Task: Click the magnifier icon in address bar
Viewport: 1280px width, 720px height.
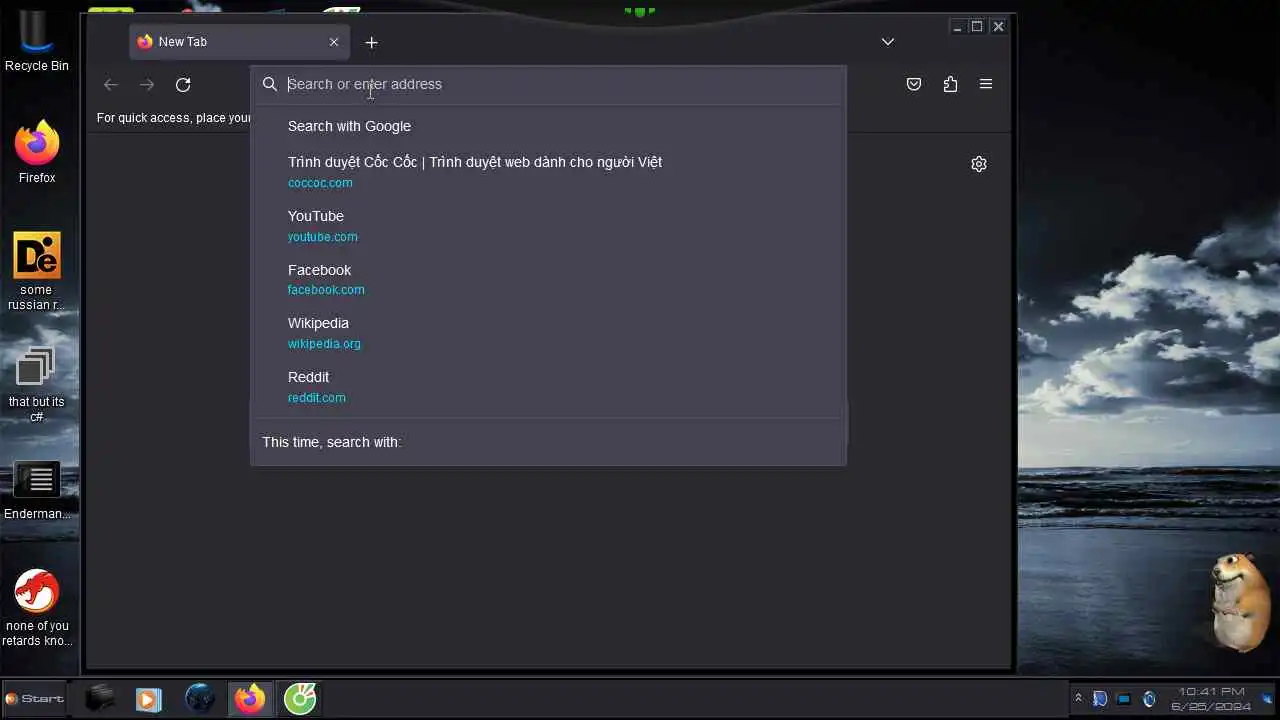Action: 270,84
